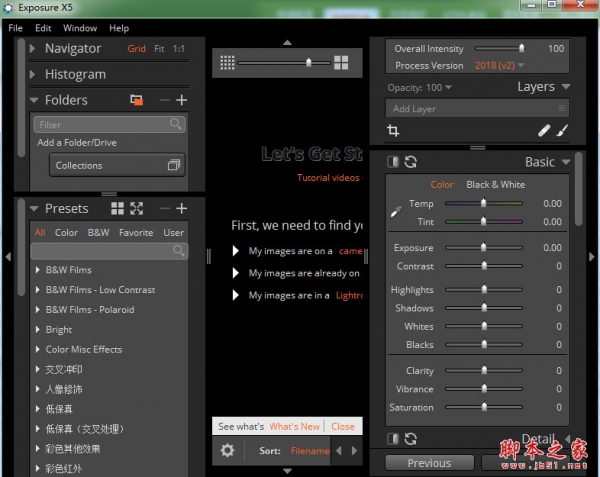The width and height of the screenshot is (600, 477).
Task: Click the large thumbnail grid icon
Action: coord(341,62)
